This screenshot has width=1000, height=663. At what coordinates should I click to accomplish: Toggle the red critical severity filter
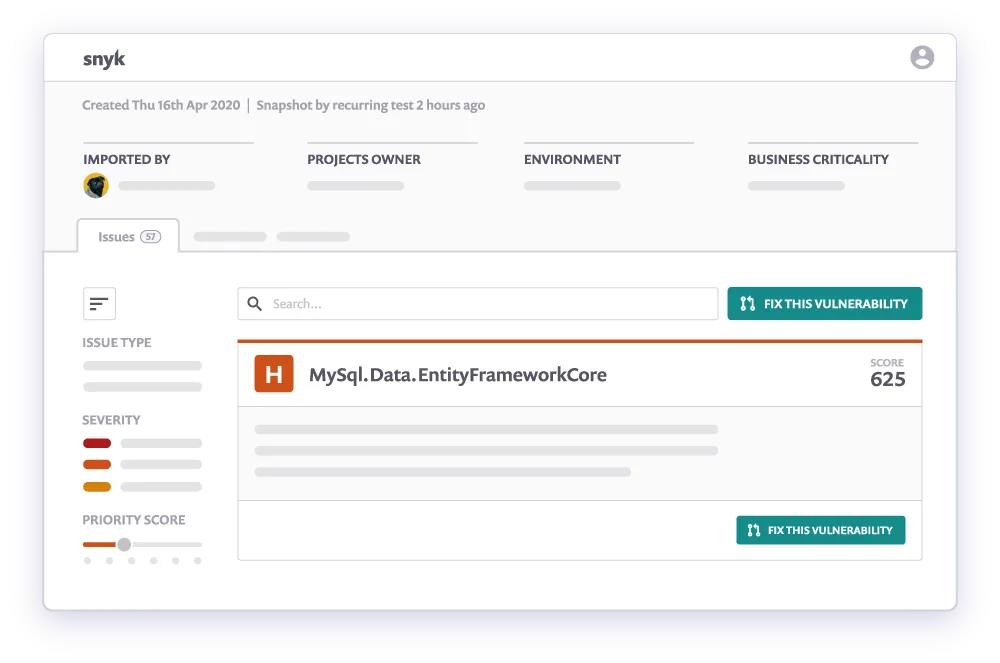96,442
